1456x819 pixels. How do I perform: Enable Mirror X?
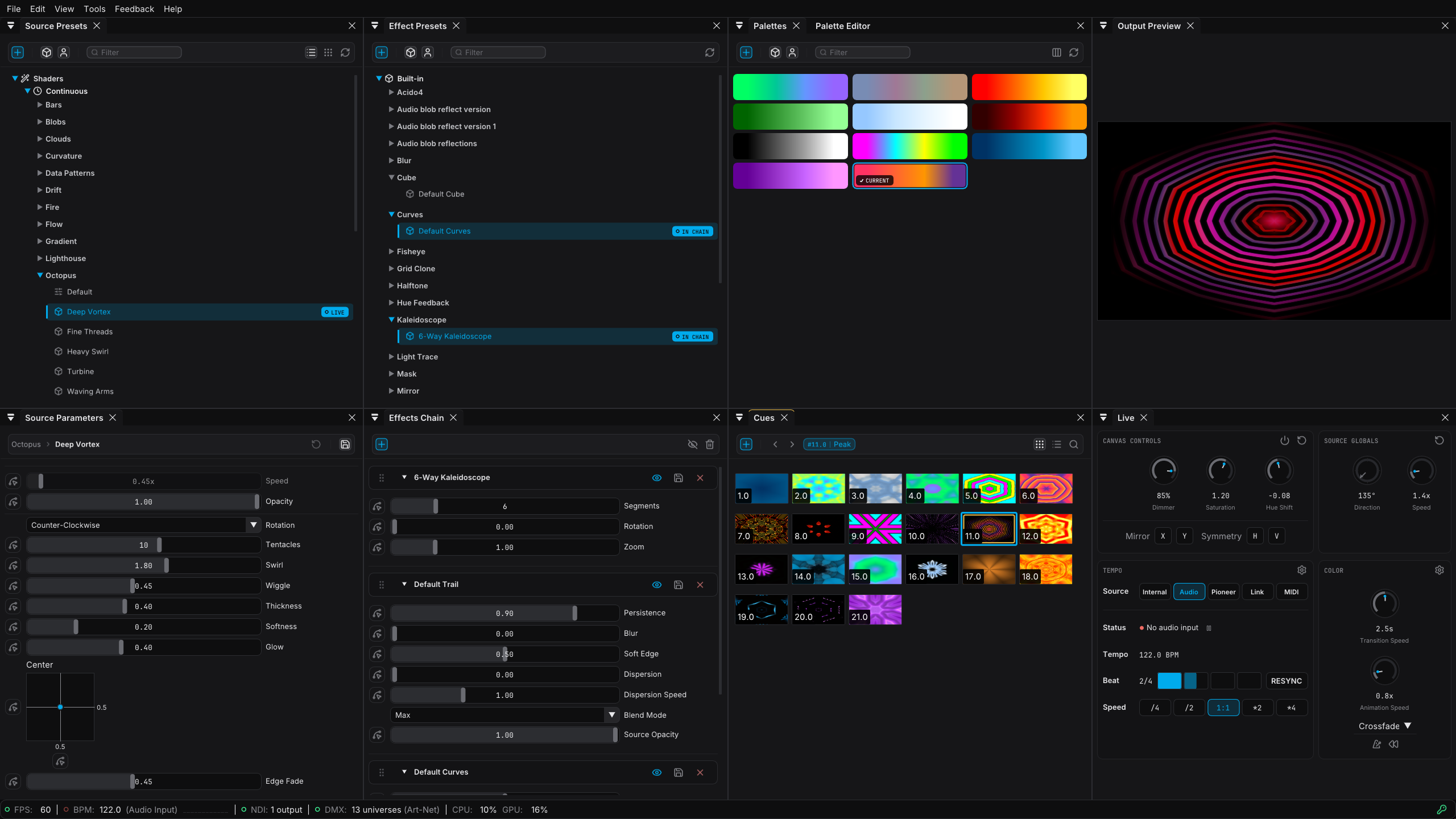coord(1163,536)
